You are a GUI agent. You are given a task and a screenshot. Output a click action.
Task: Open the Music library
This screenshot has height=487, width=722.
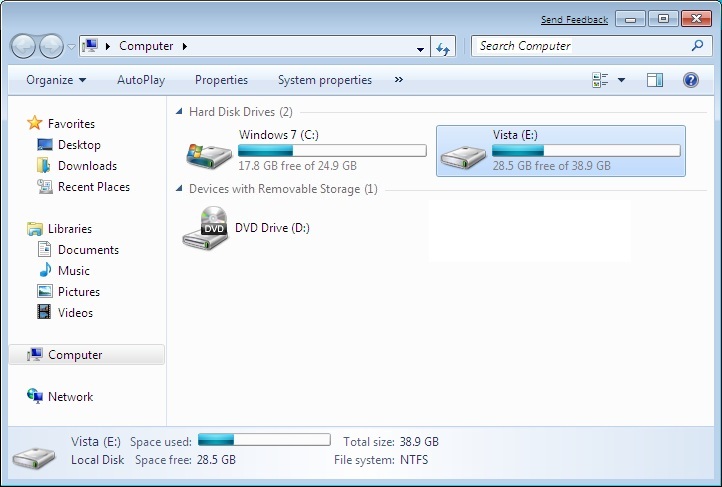[74, 271]
